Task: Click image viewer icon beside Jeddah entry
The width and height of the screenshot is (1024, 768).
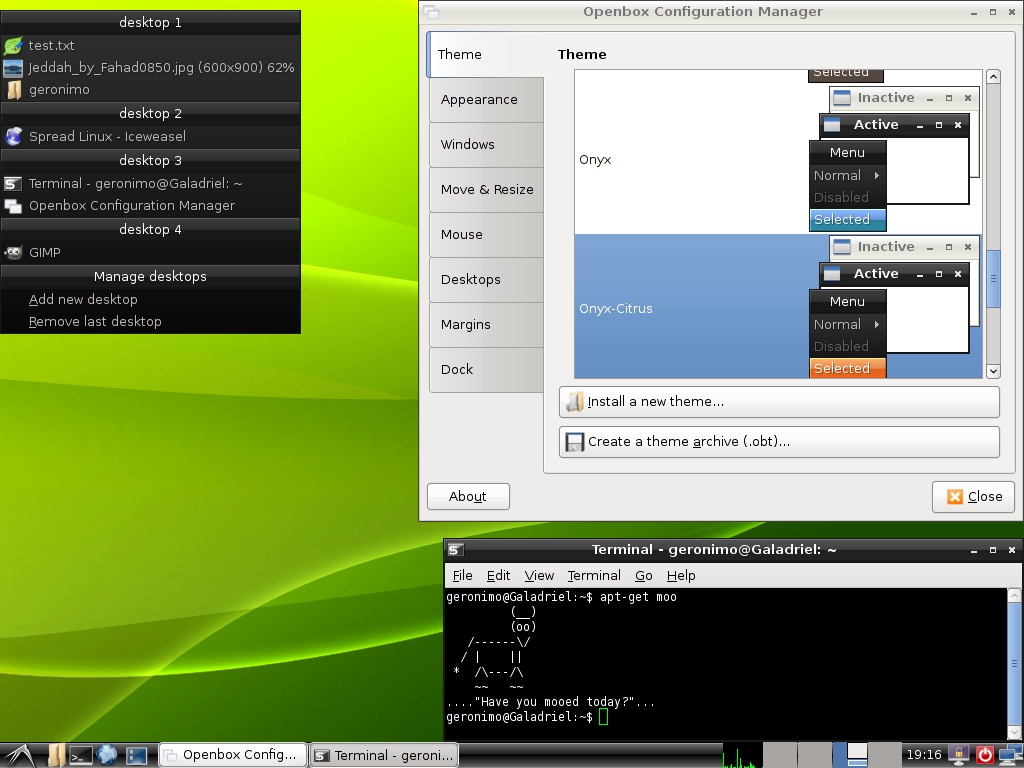Action: pos(13,67)
